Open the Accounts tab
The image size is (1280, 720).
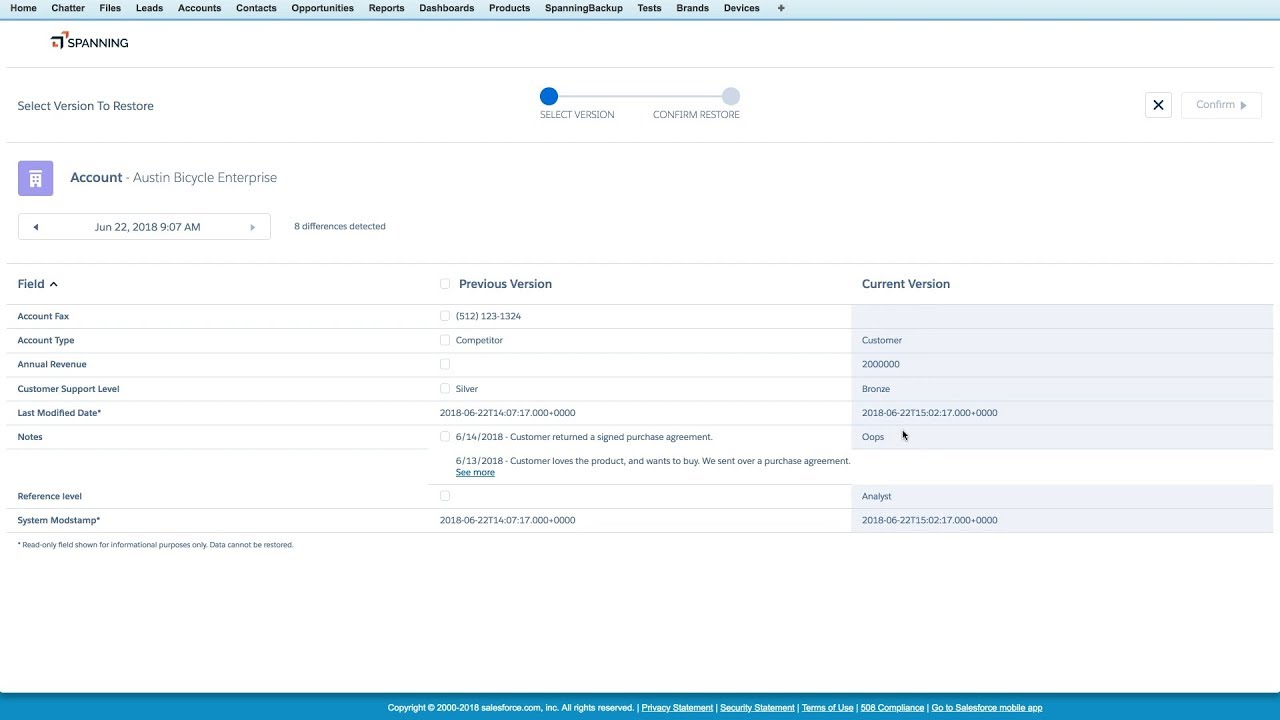[199, 8]
